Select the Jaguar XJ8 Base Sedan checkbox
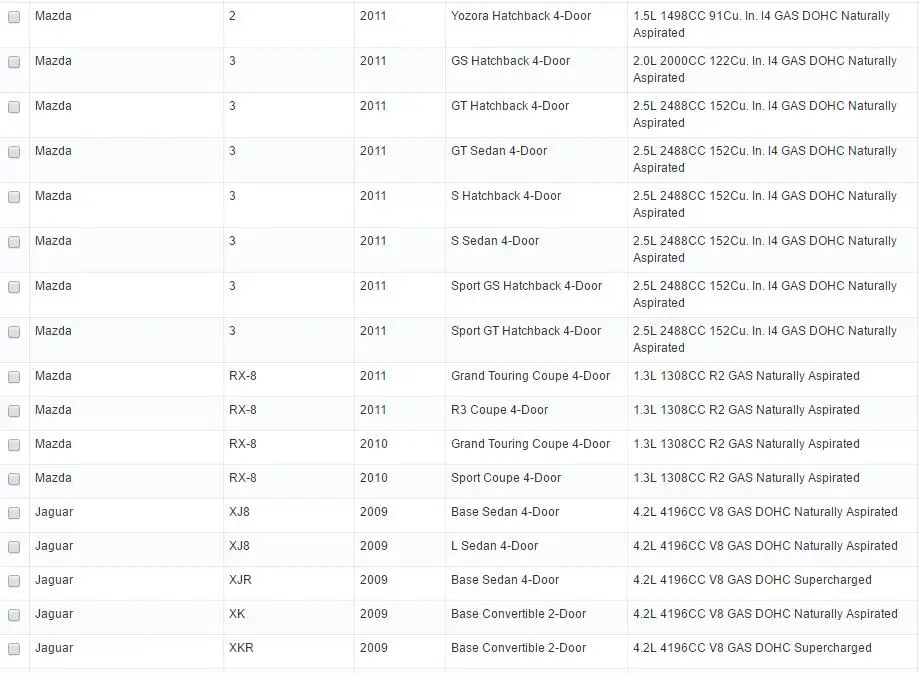 tap(14, 513)
